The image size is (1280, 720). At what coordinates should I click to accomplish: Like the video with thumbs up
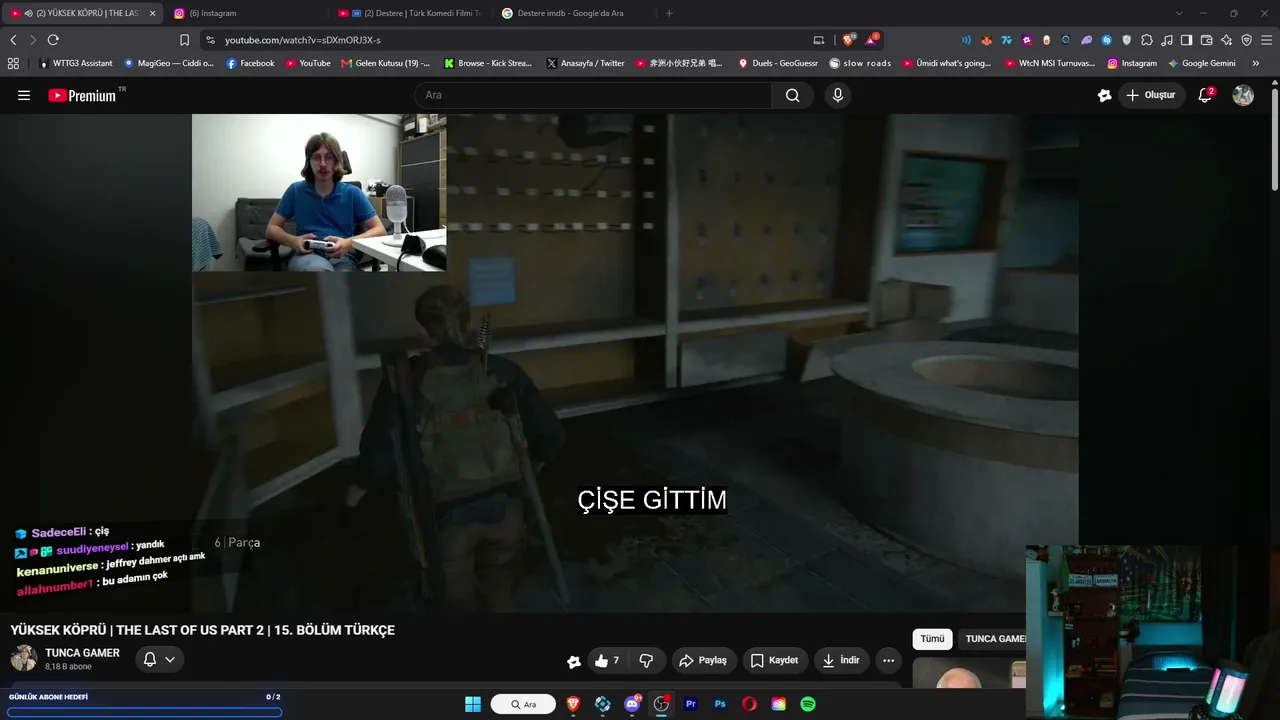pyautogui.click(x=607, y=660)
